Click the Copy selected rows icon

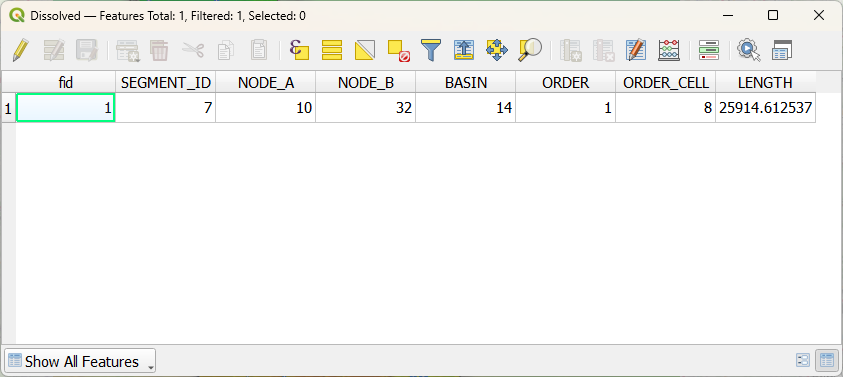coord(226,50)
